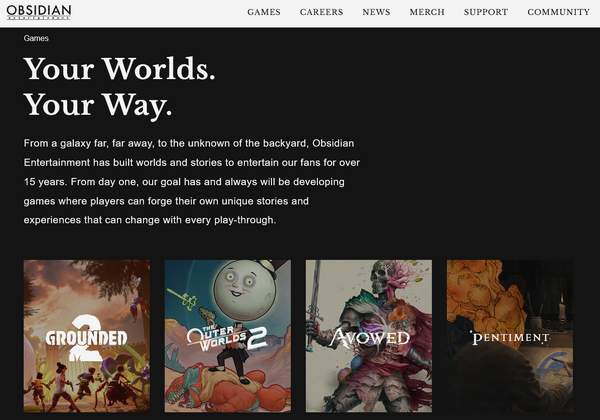Click the Grounded 2 title logo

click(x=86, y=338)
